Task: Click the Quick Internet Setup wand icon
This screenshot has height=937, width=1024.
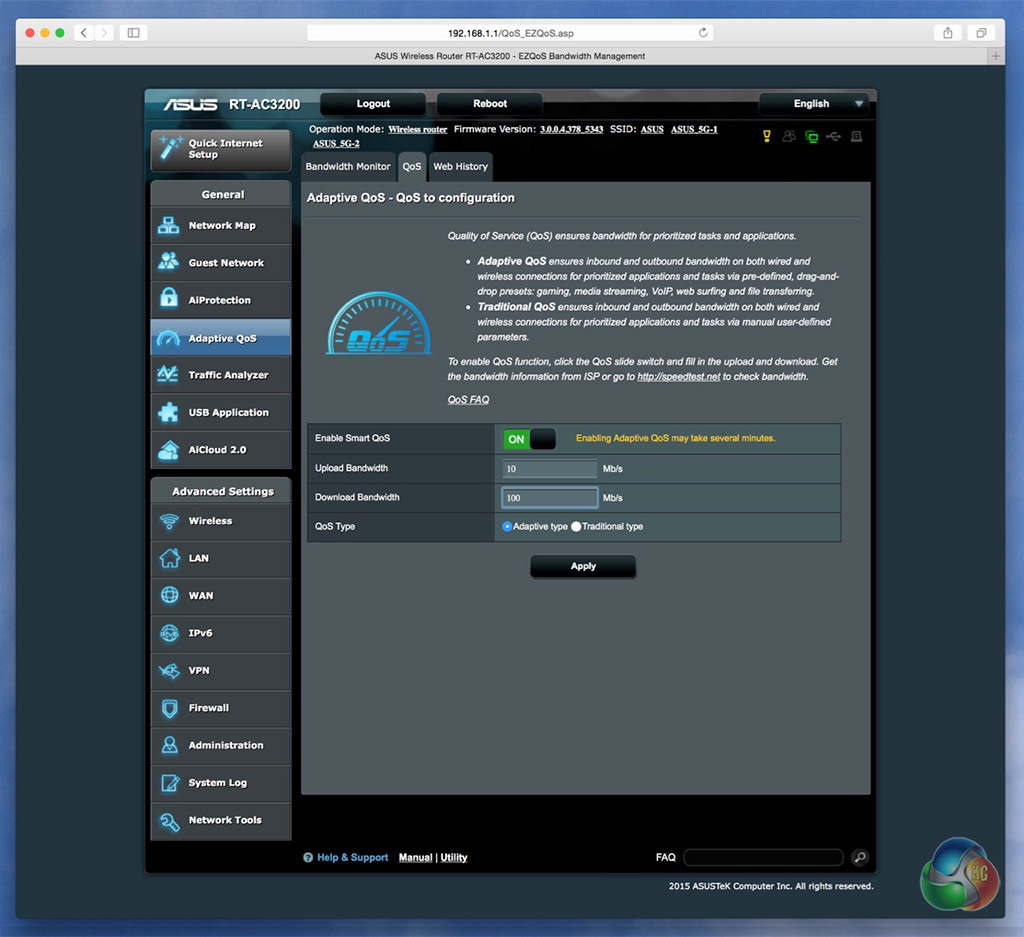Action: tap(170, 148)
